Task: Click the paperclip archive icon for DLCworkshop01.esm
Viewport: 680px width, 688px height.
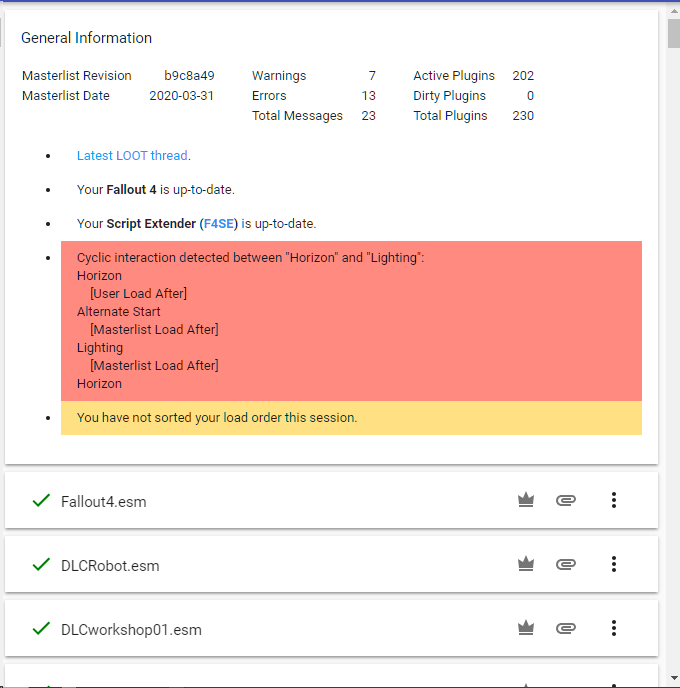Action: (x=565, y=628)
